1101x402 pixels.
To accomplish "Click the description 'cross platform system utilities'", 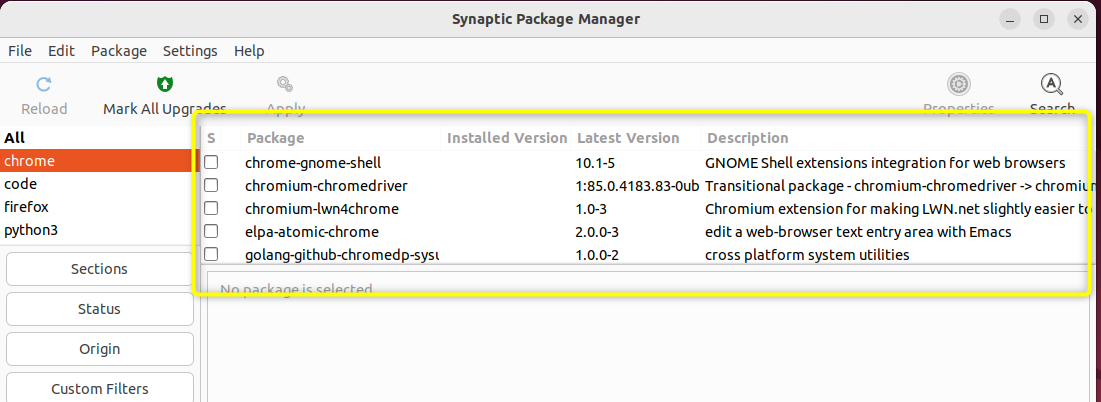I will pos(807,254).
